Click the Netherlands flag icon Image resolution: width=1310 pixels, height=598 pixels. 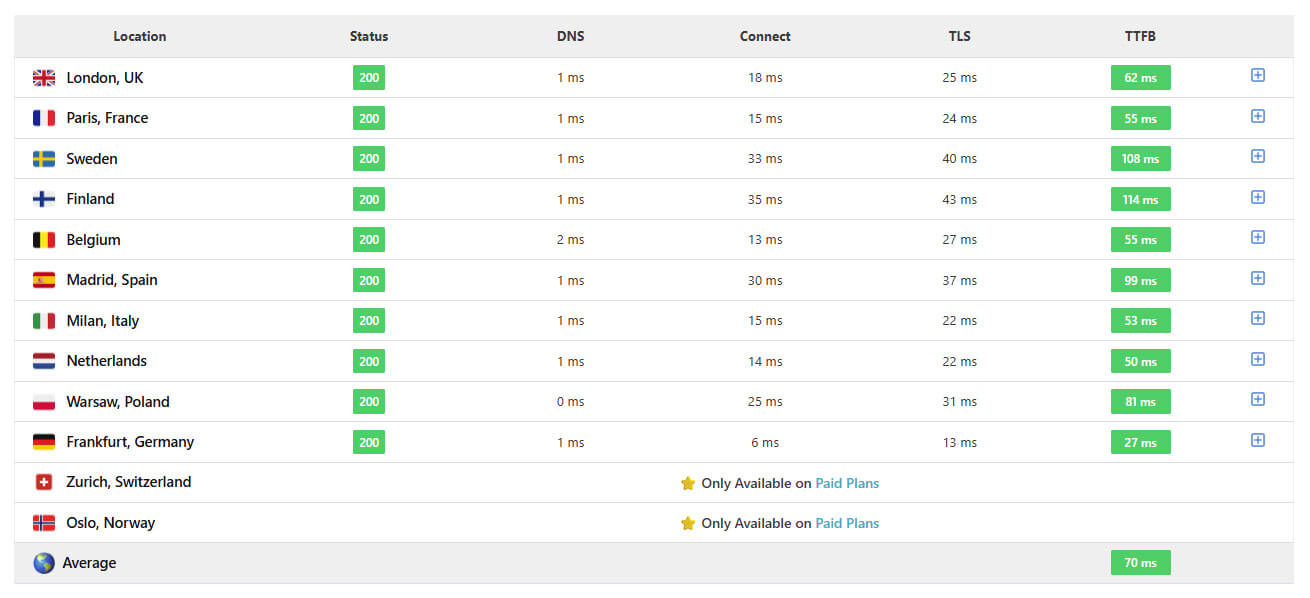[44, 361]
